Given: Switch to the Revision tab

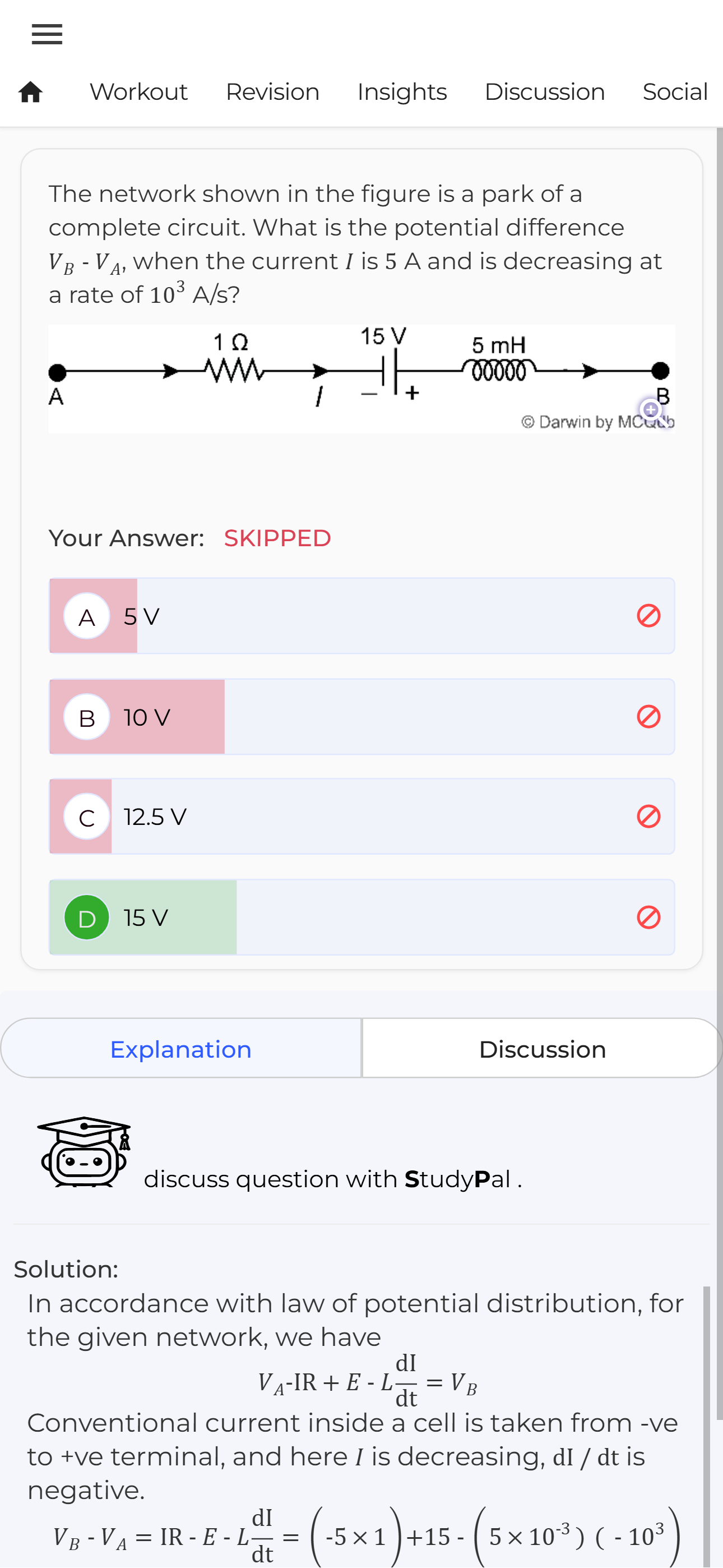Looking at the screenshot, I should tap(272, 92).
